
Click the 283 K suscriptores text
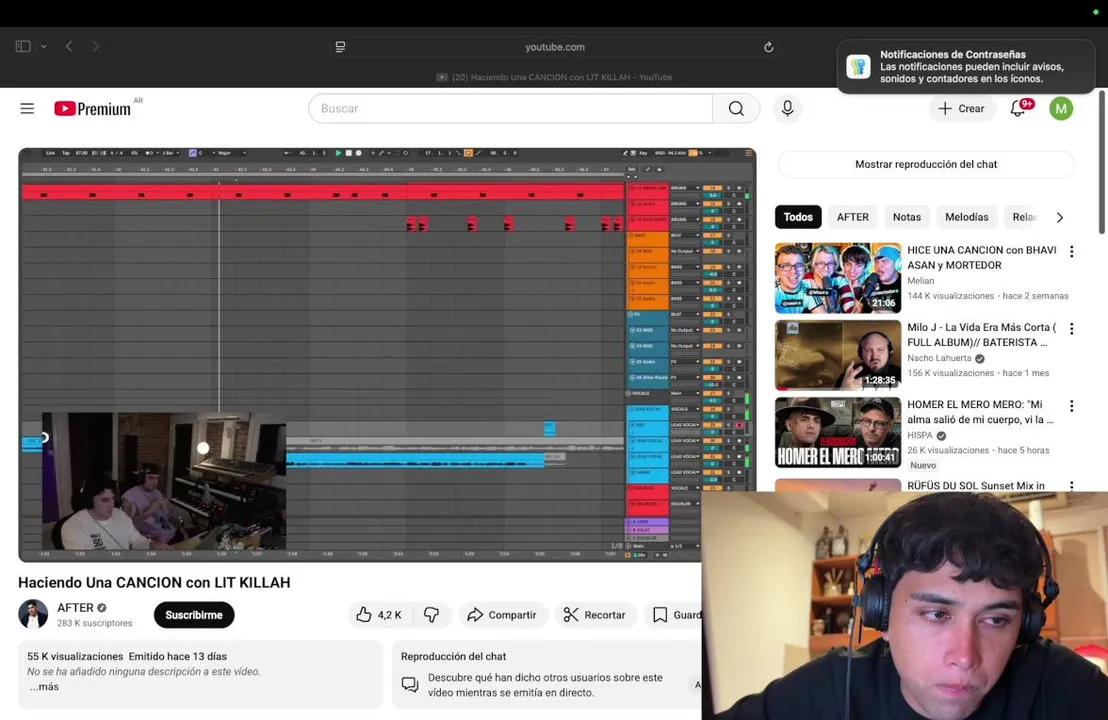[x=95, y=623]
